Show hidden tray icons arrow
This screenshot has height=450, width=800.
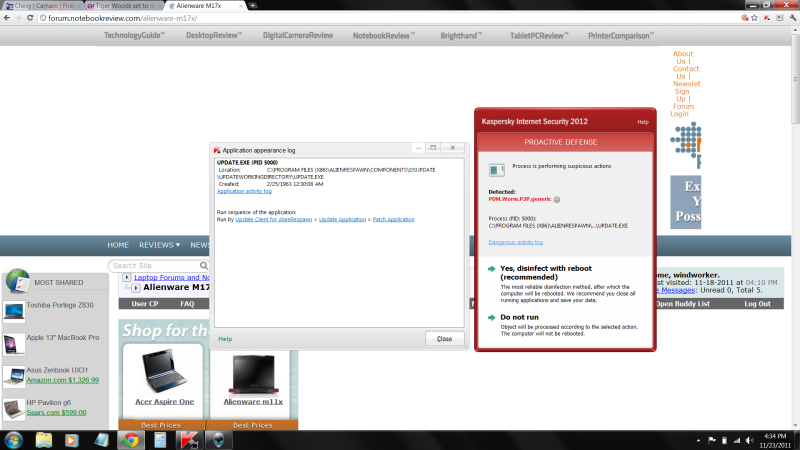(x=698, y=440)
